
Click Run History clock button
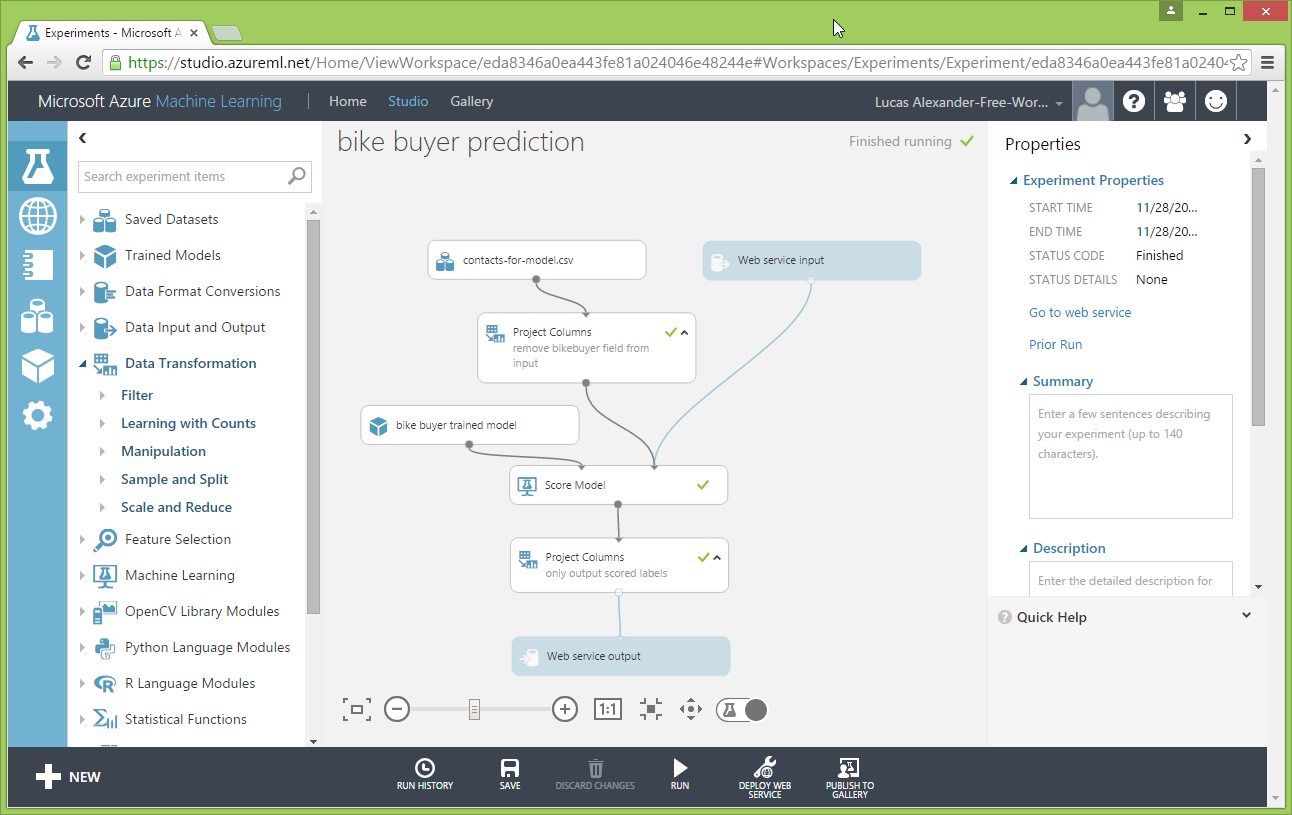tap(425, 774)
